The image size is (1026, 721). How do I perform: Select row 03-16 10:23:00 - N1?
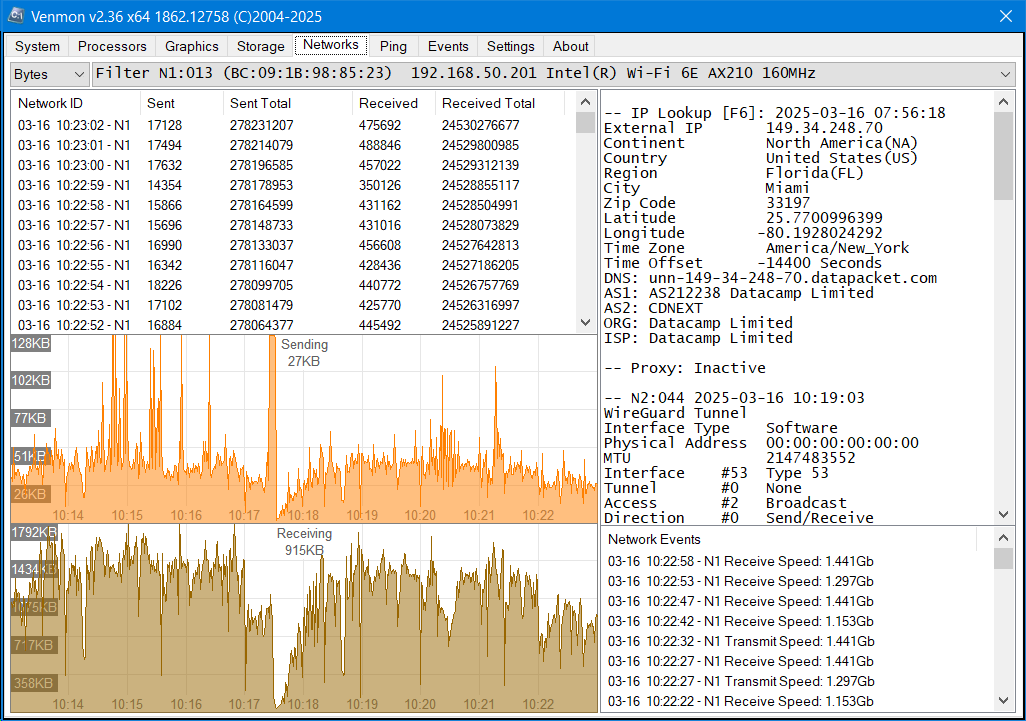[x=293, y=165]
